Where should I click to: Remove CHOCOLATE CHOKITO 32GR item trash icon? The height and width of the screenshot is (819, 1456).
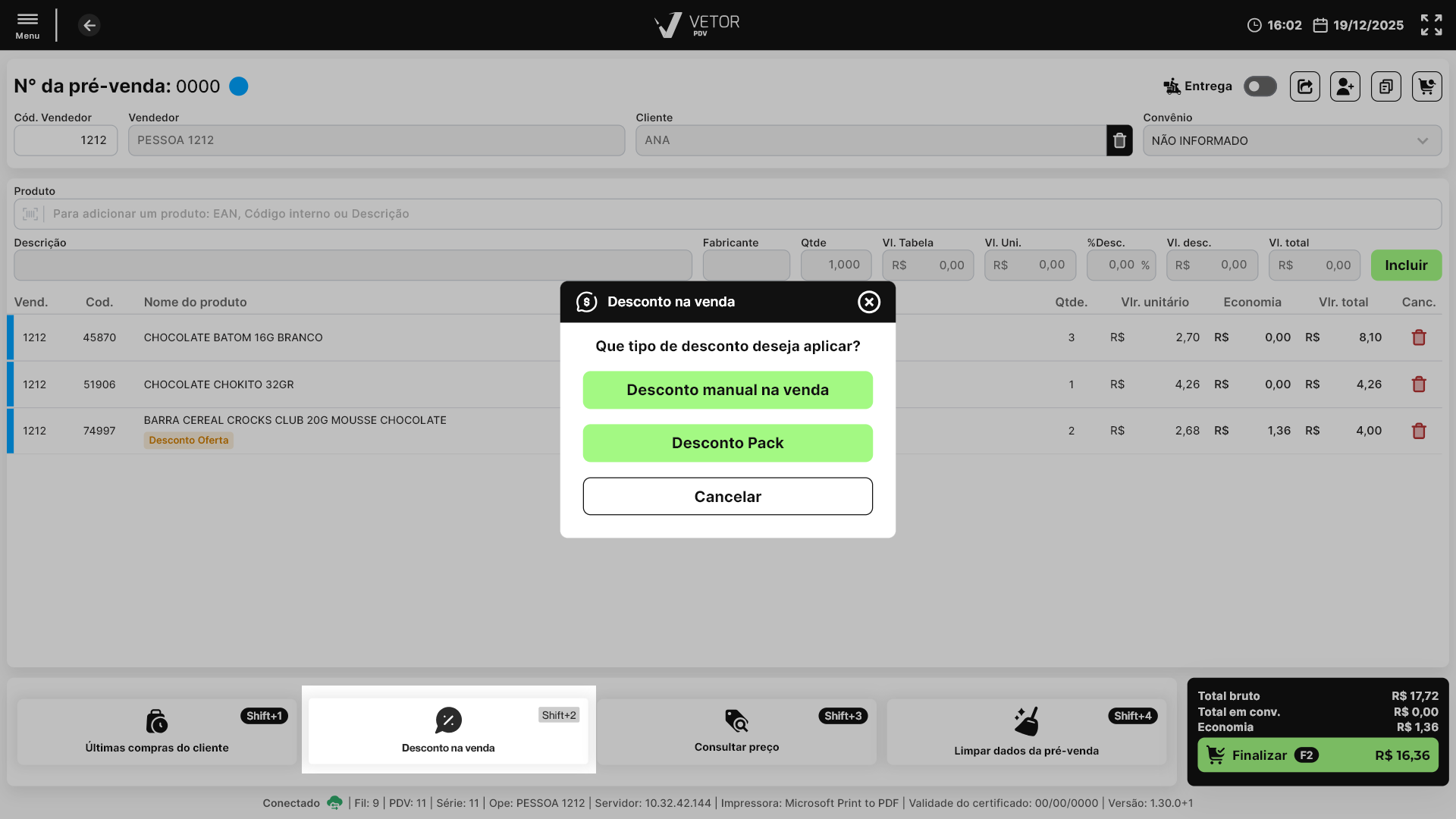tap(1419, 384)
